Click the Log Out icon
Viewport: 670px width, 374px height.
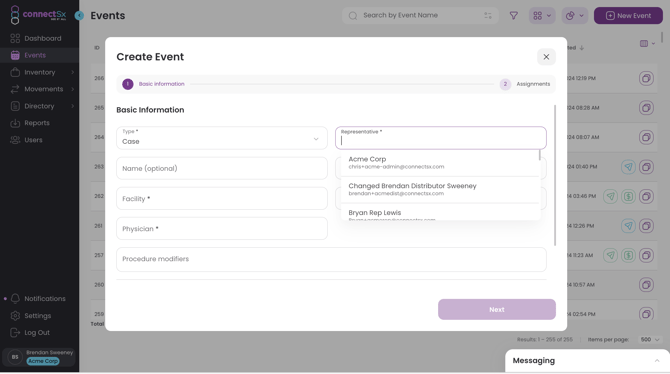[x=15, y=333]
